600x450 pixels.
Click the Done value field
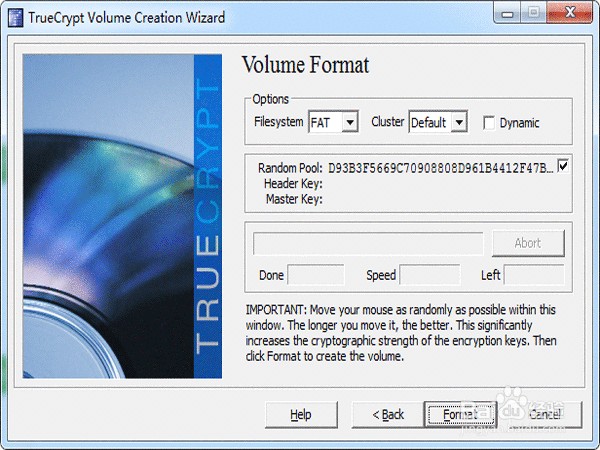click(x=316, y=275)
